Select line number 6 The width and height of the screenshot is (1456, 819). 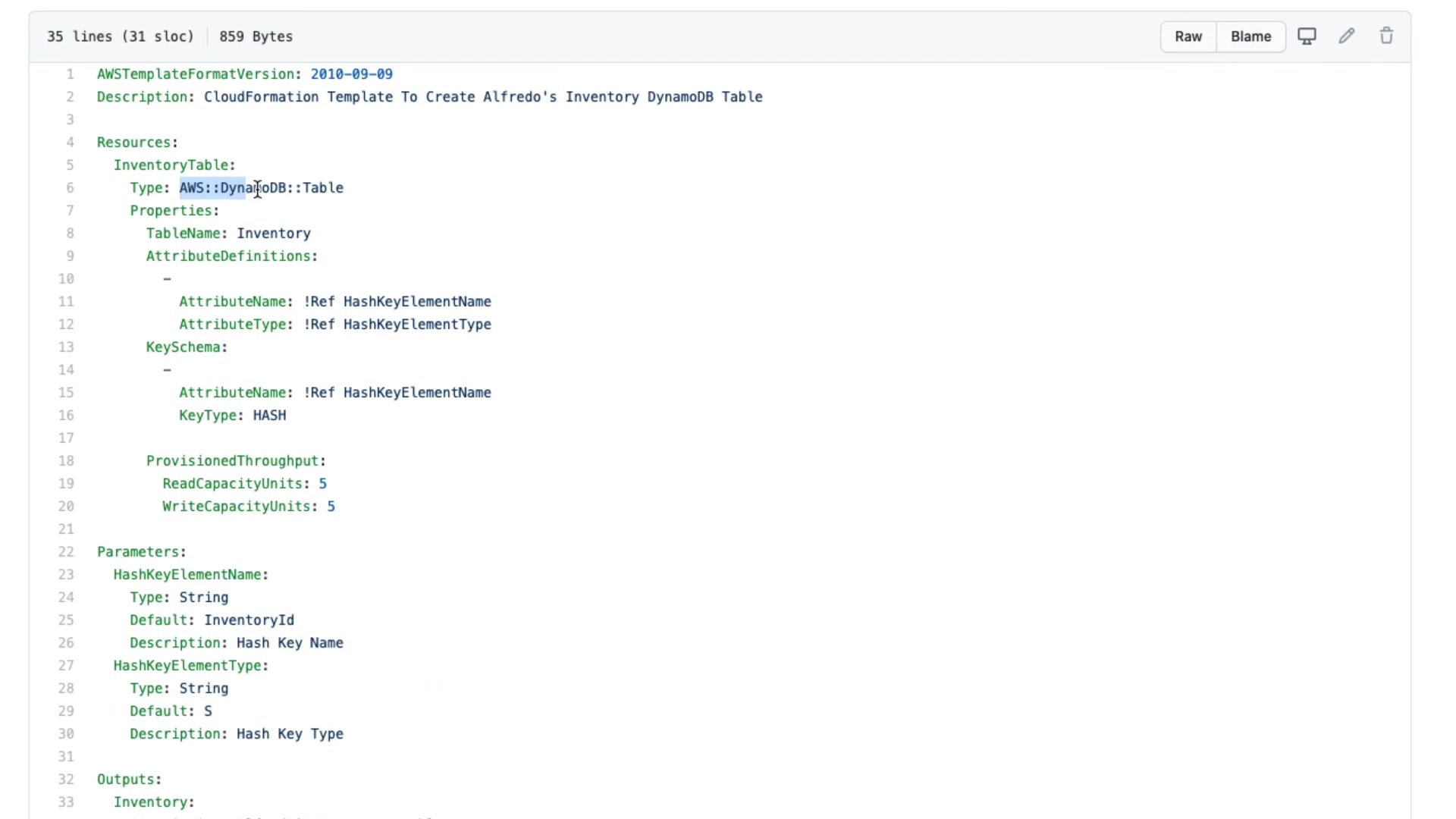click(70, 188)
